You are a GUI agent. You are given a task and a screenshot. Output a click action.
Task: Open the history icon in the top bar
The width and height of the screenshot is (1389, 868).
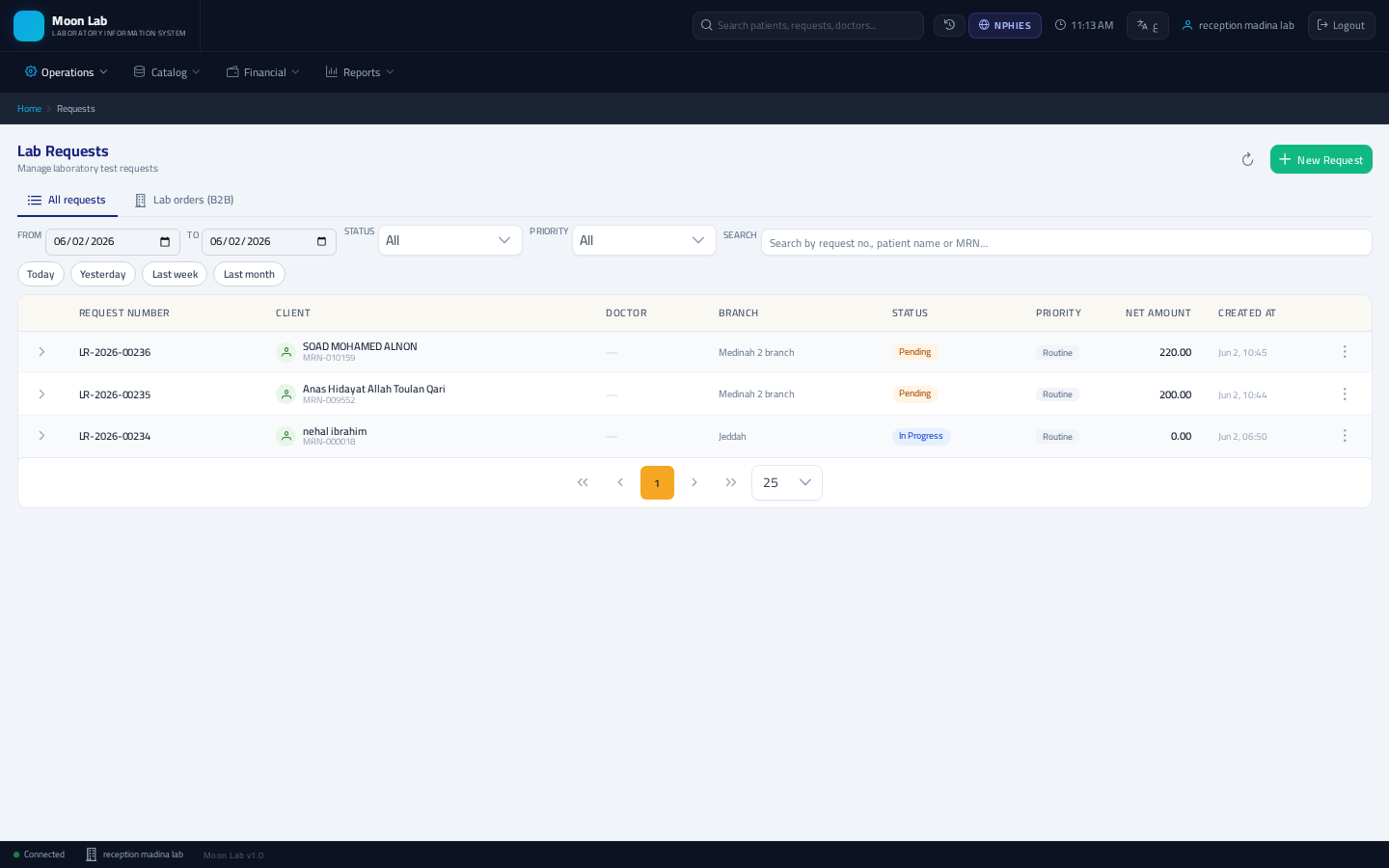pos(949,25)
